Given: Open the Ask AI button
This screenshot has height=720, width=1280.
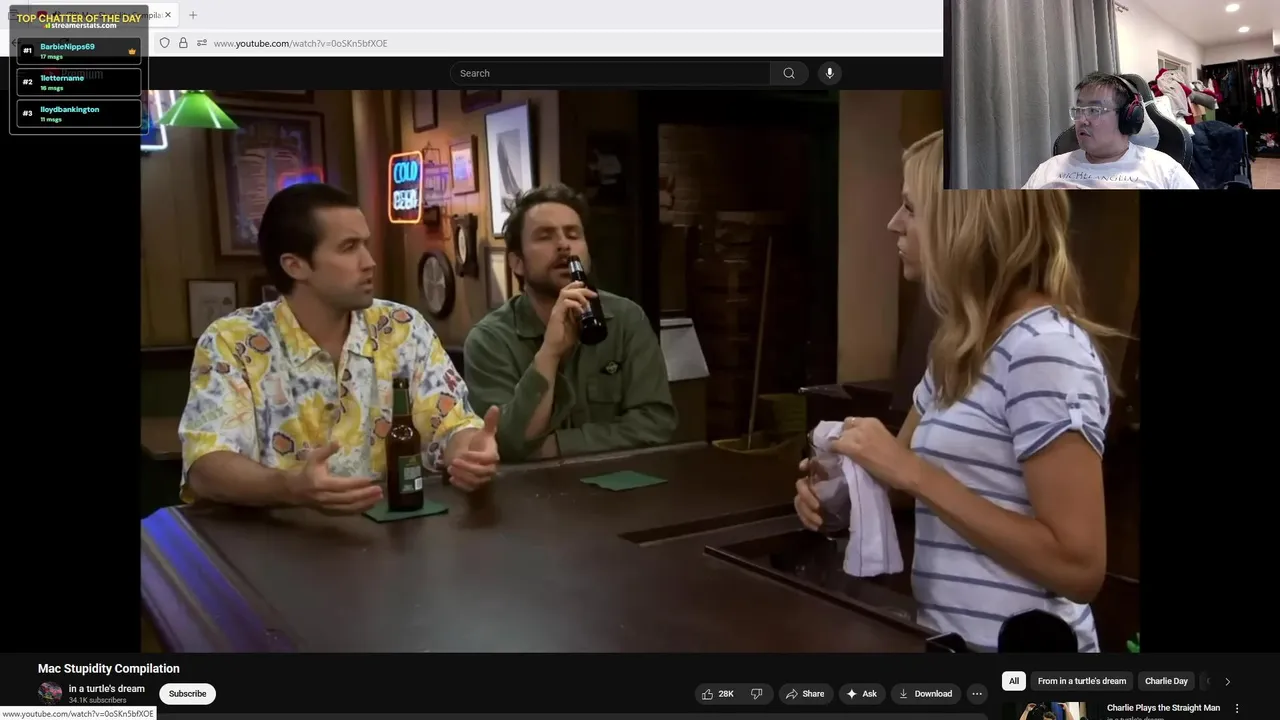Looking at the screenshot, I should (x=861, y=694).
